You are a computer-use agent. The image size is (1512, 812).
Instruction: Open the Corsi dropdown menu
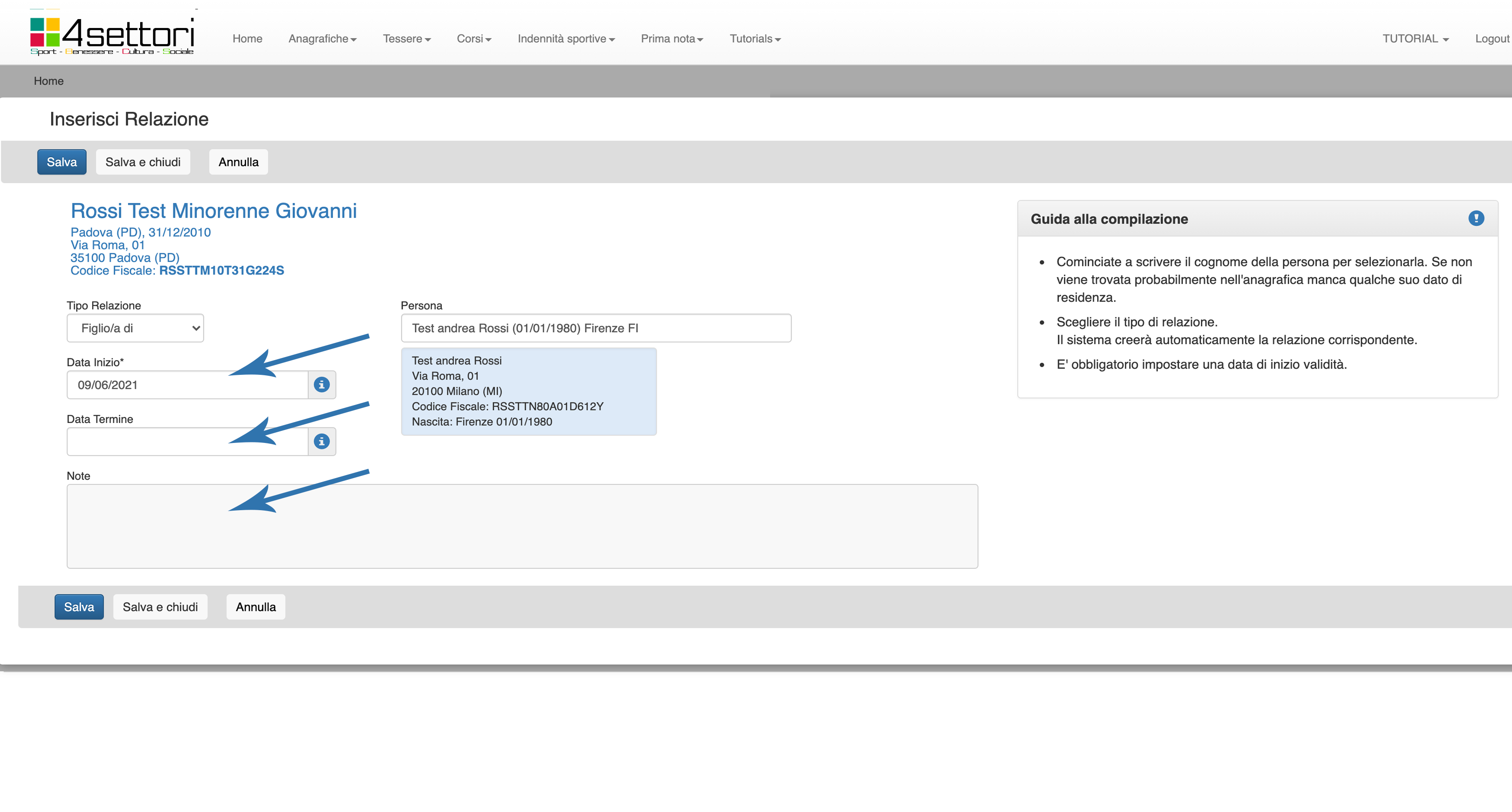[x=474, y=39]
